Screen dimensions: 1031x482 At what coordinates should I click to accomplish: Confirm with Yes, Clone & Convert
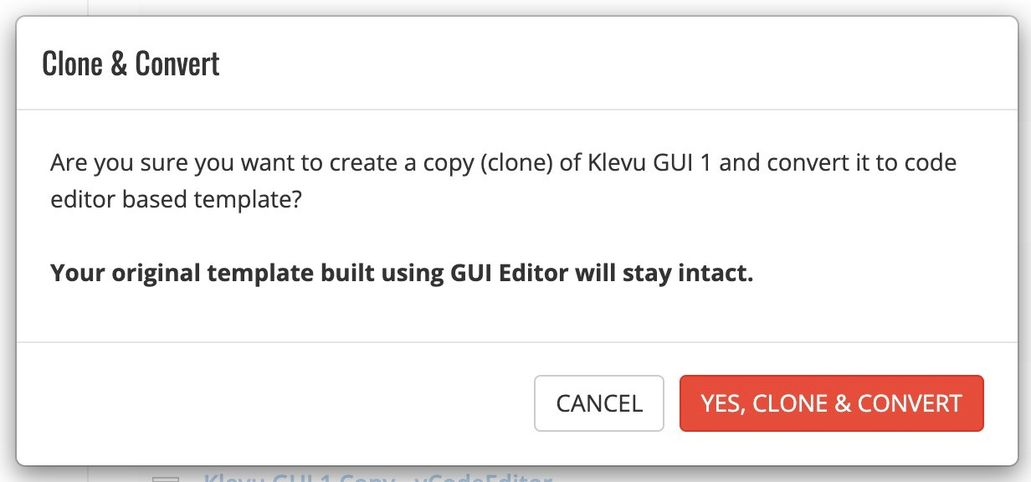click(x=832, y=403)
